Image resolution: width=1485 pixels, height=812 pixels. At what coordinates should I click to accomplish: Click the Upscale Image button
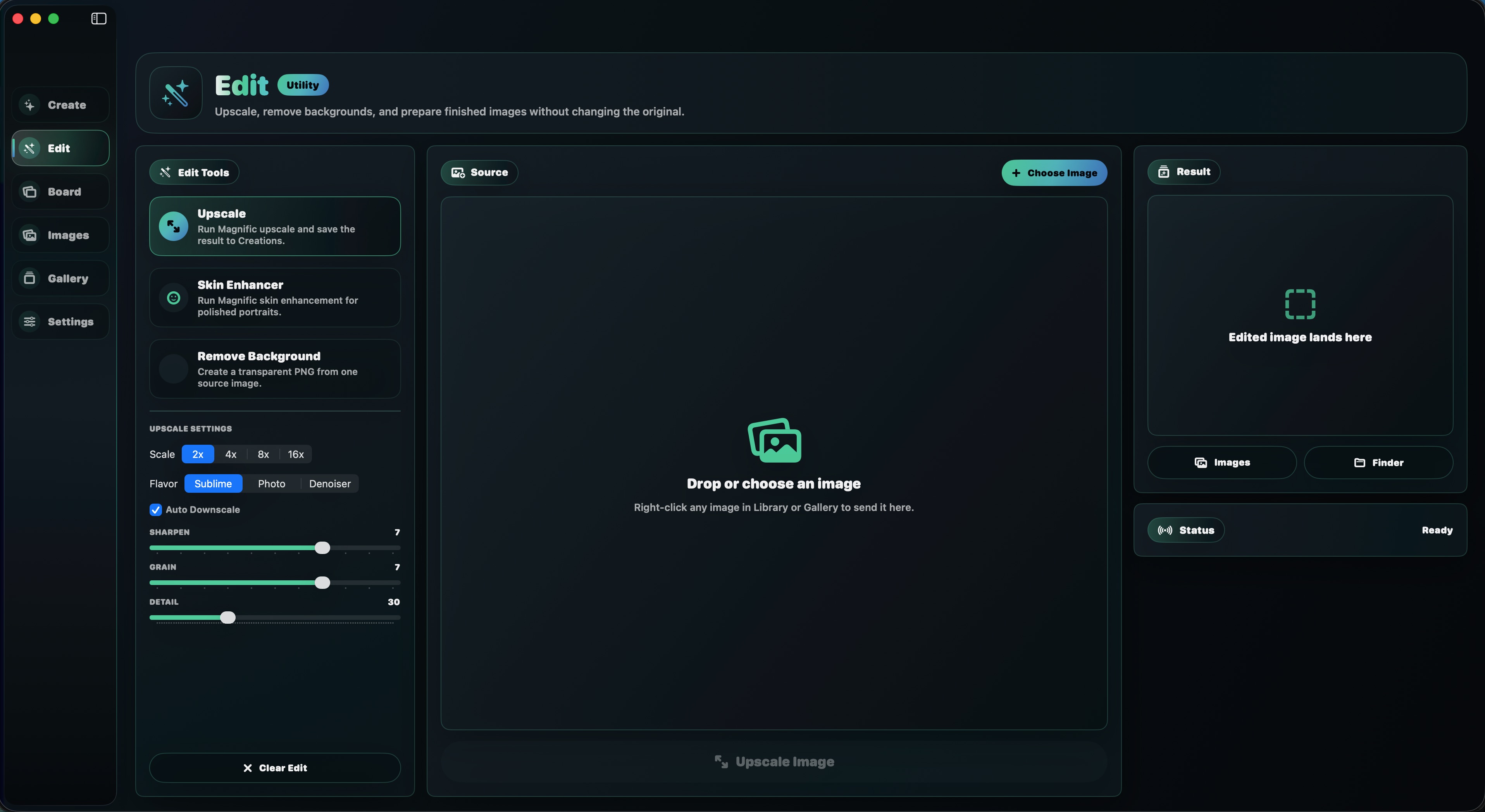pyautogui.click(x=774, y=761)
